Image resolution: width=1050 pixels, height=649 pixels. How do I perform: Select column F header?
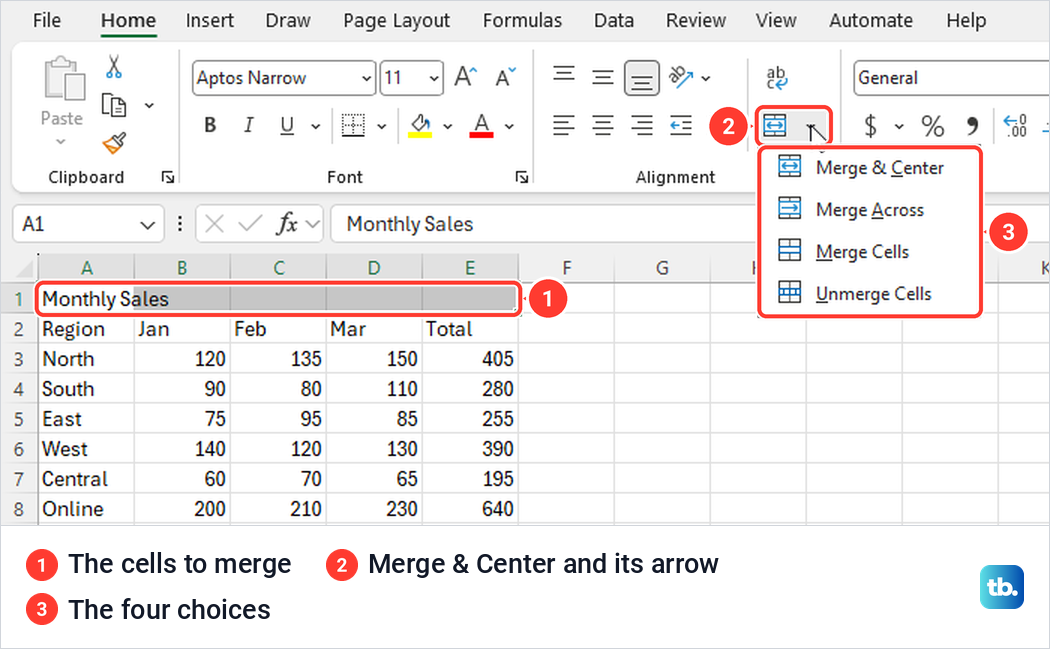[567, 268]
